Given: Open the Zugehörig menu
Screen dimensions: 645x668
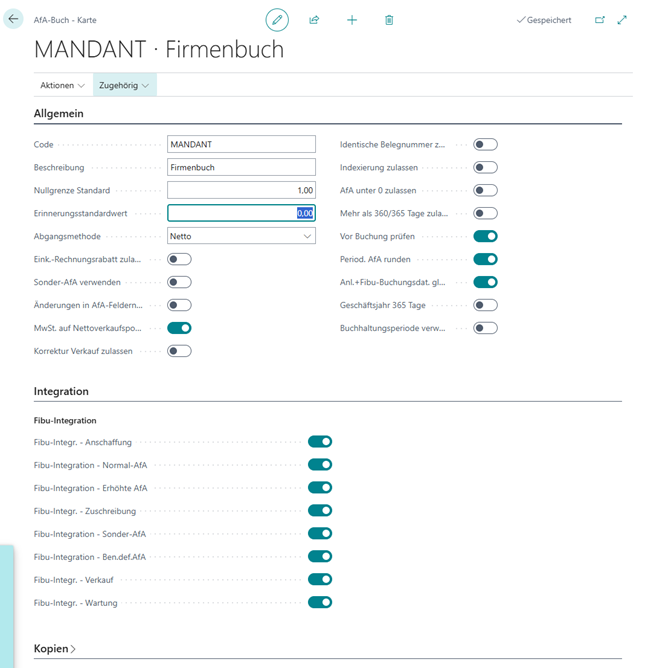Looking at the screenshot, I should point(124,86).
